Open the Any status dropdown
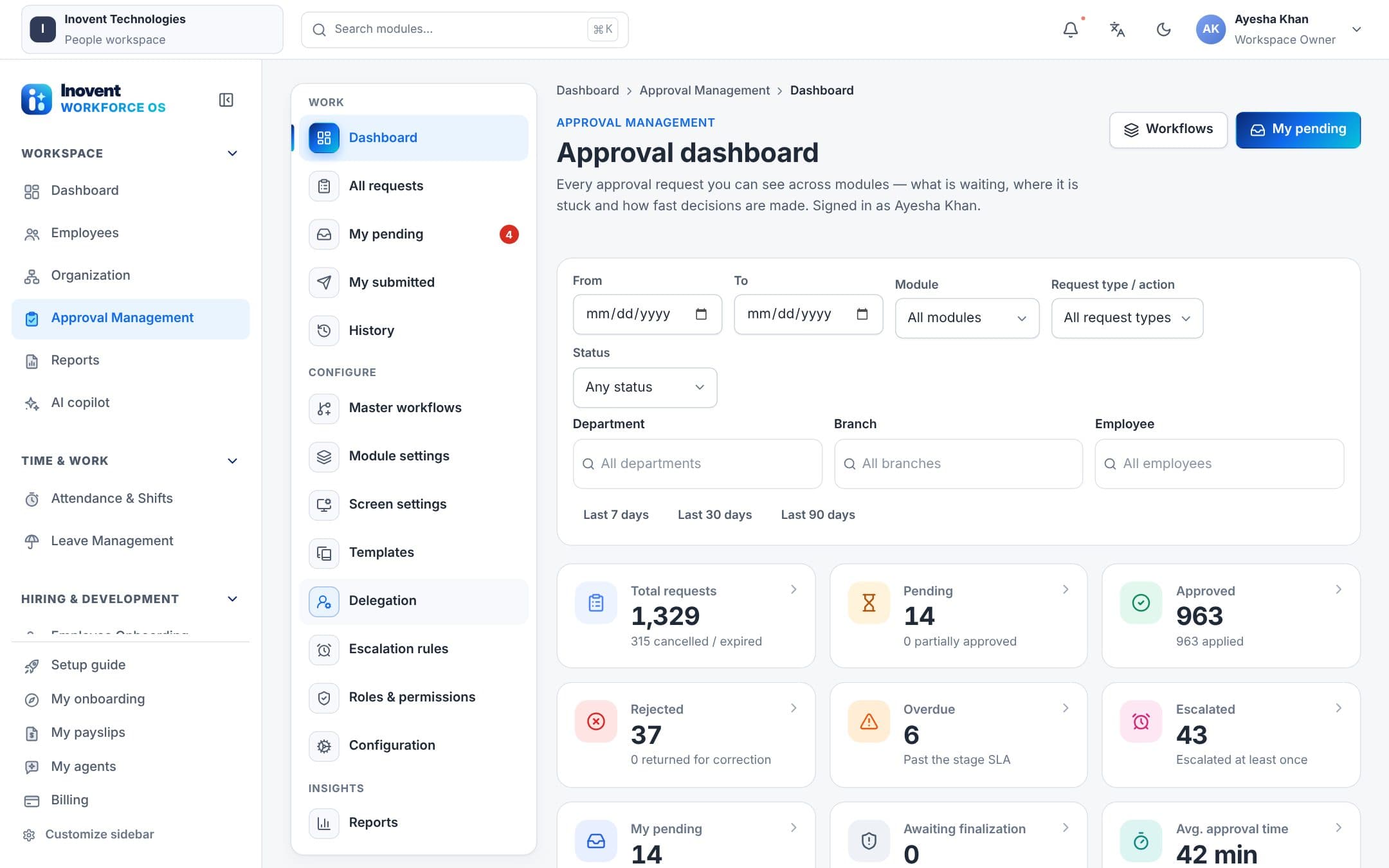Image resolution: width=1389 pixels, height=868 pixels. [644, 388]
